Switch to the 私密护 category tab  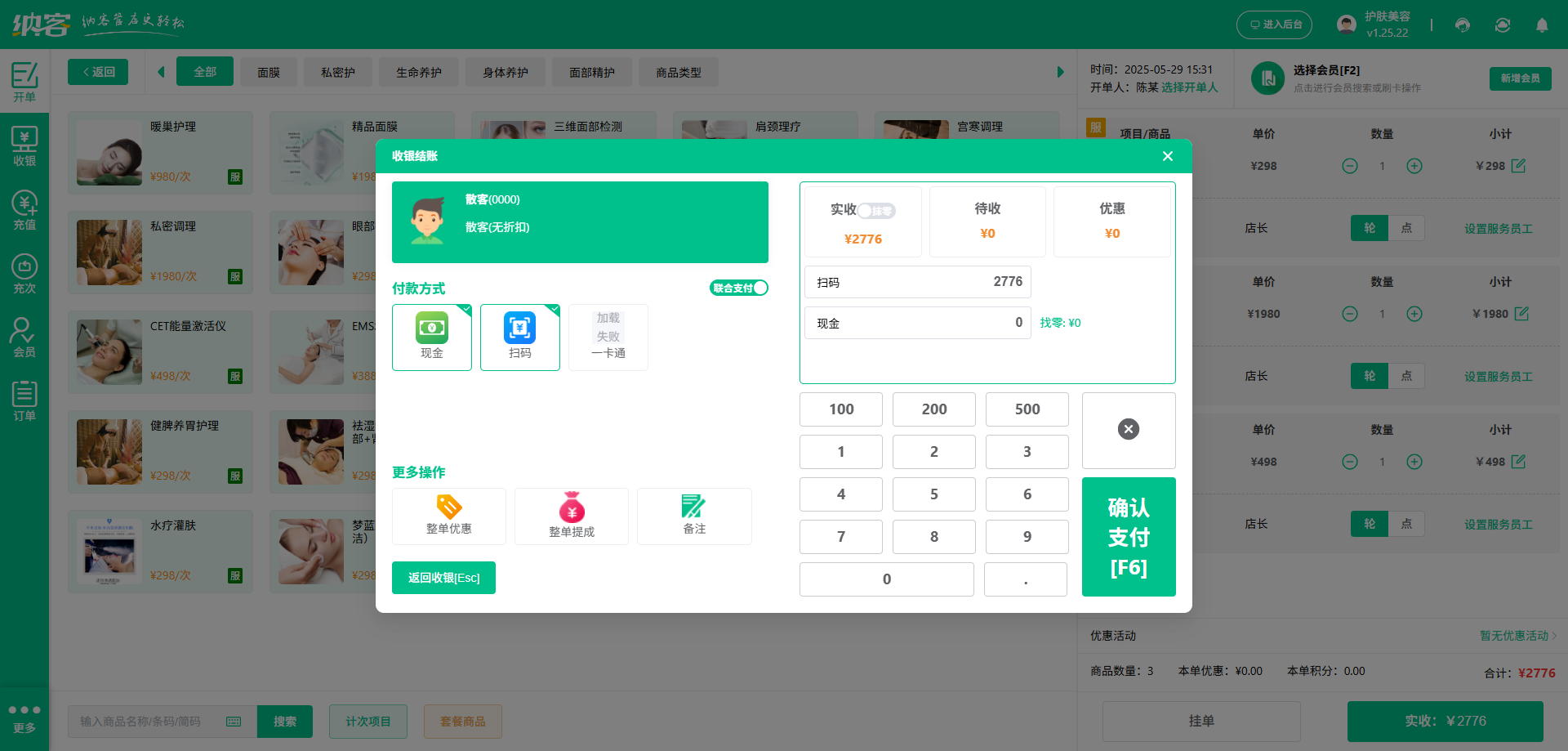pos(338,72)
